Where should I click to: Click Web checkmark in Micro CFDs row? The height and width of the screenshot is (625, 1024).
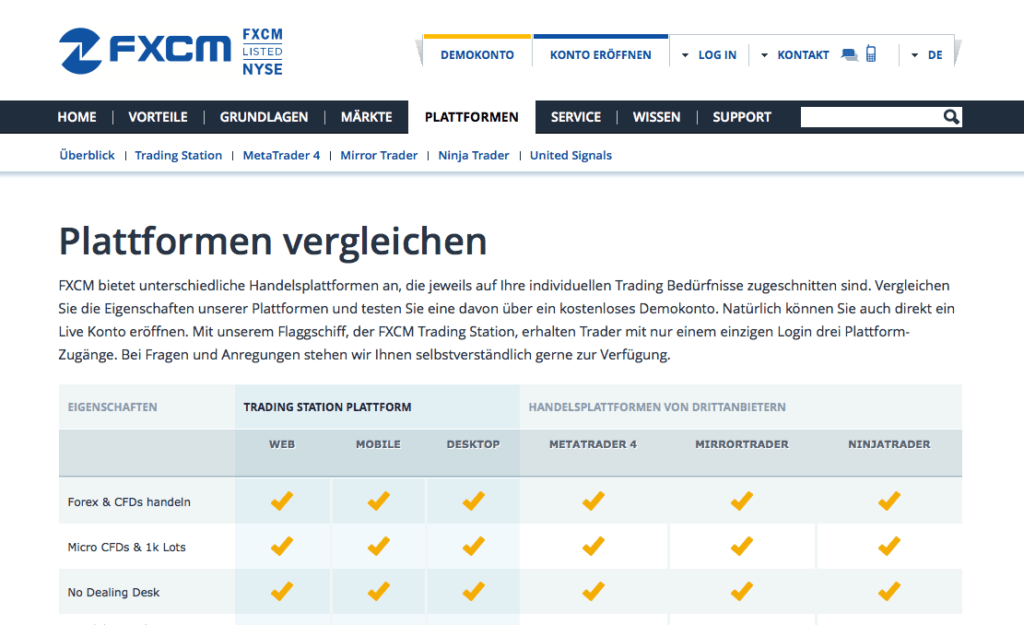click(282, 546)
